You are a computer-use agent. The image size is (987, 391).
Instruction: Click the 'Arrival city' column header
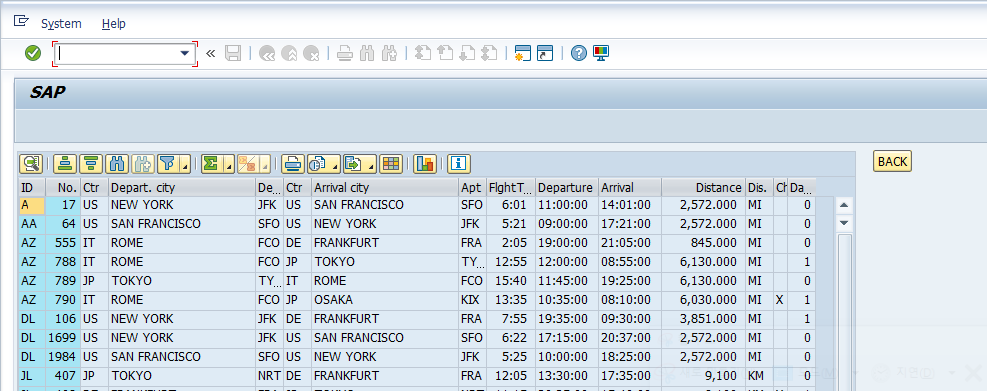point(385,188)
